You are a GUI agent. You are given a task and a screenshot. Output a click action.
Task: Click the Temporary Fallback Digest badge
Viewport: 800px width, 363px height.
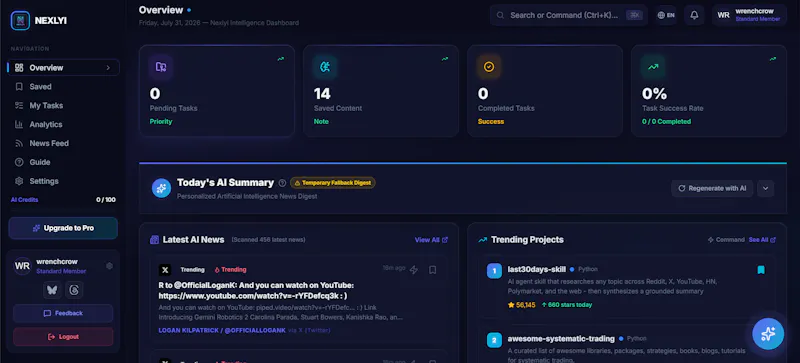tap(333, 183)
